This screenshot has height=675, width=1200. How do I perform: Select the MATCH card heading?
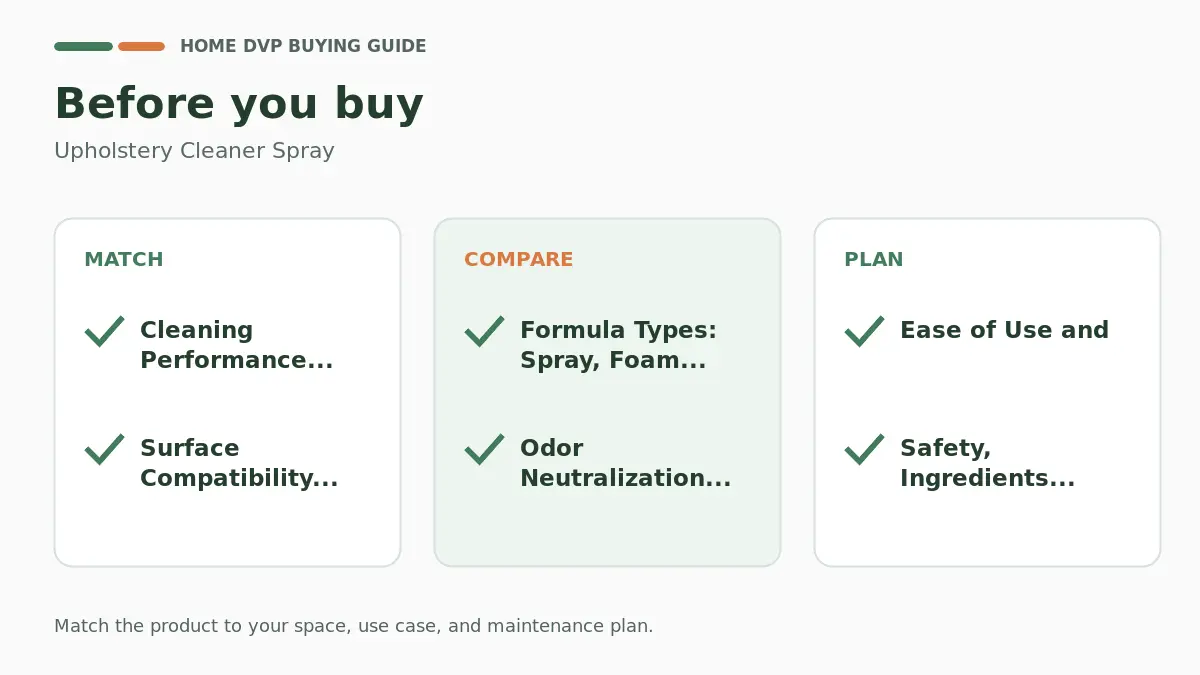[124, 259]
